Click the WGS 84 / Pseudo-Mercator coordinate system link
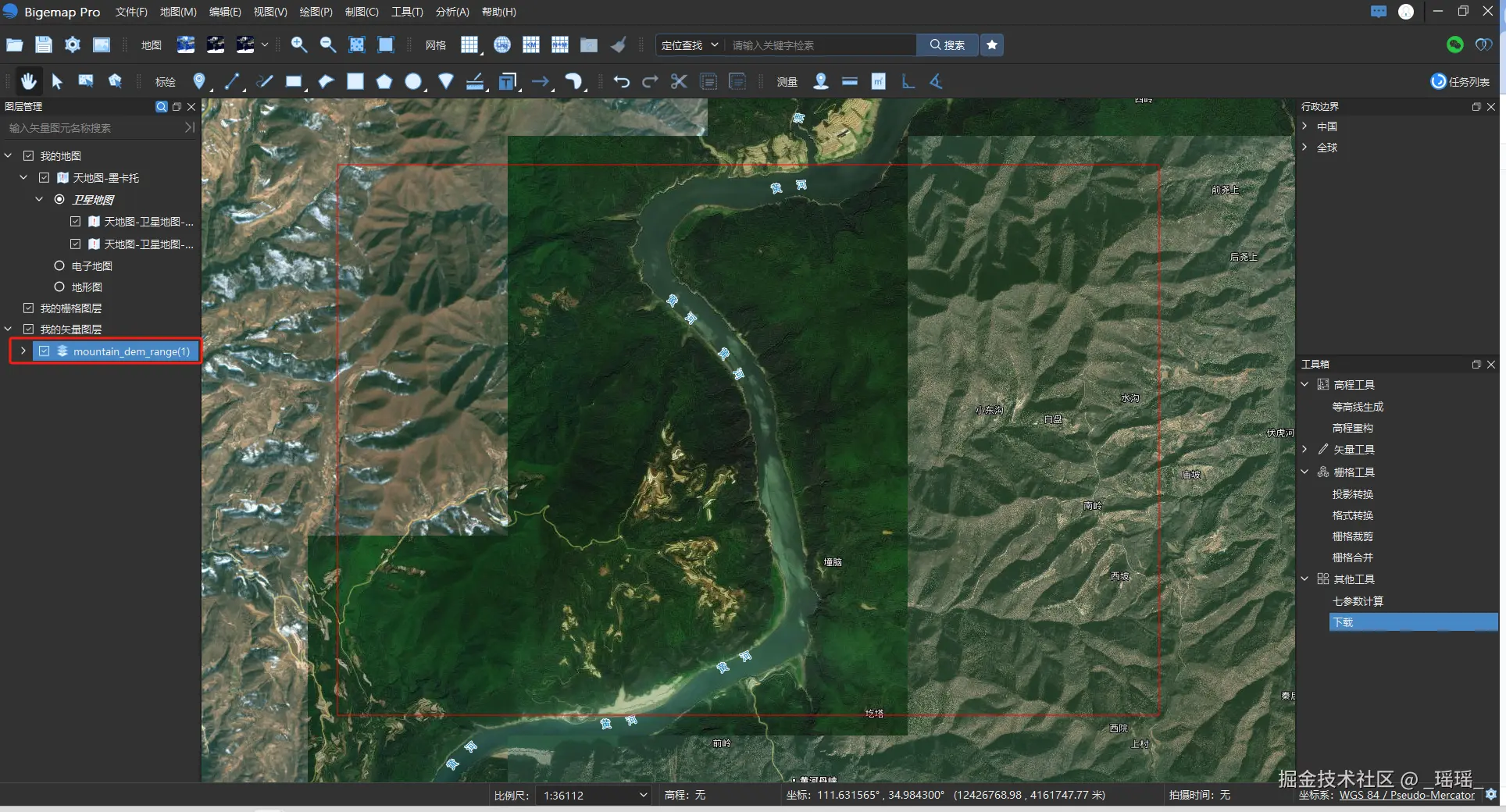This screenshot has width=1506, height=812. (x=1407, y=796)
